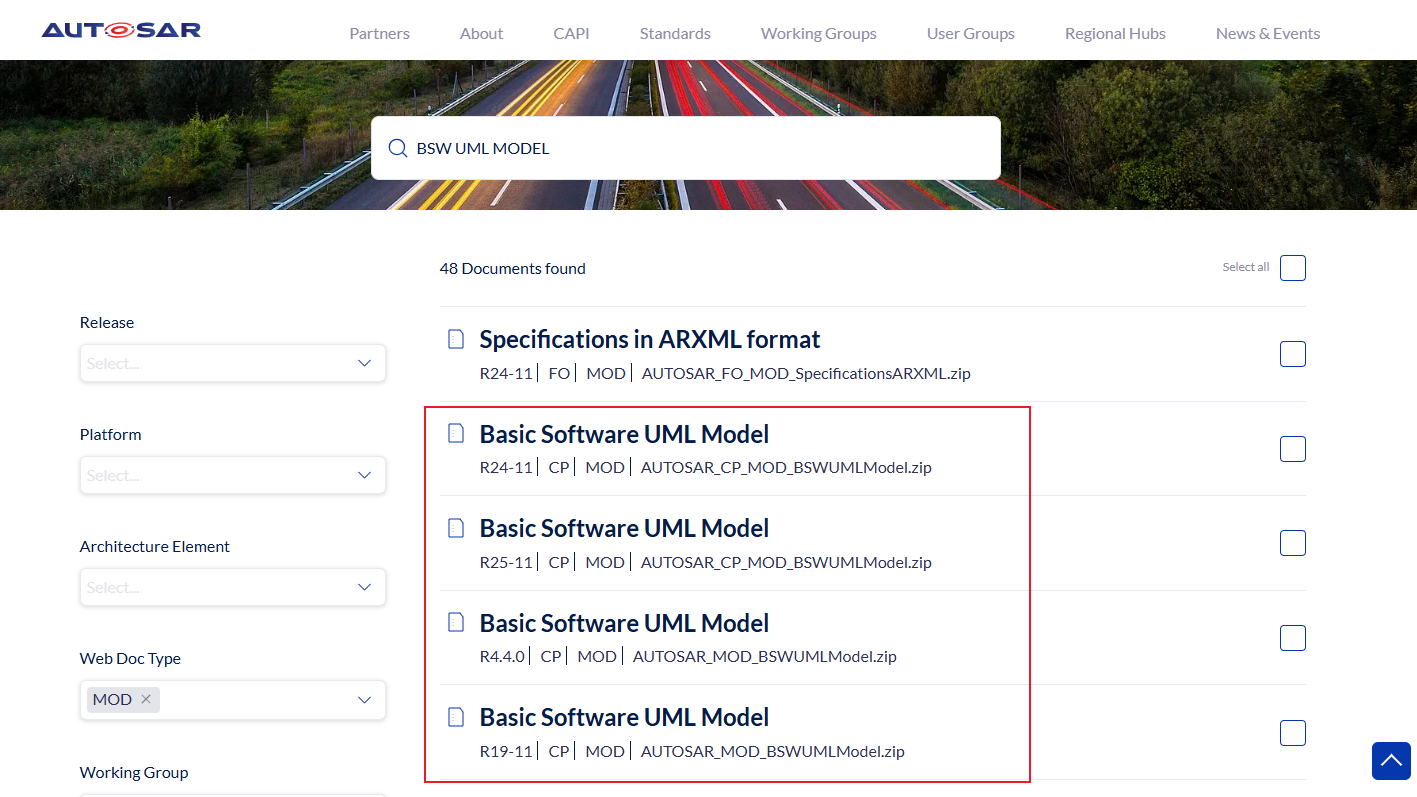This screenshot has height=797, width=1417.
Task: Click the 48 Documents found text
Action: coord(513,268)
